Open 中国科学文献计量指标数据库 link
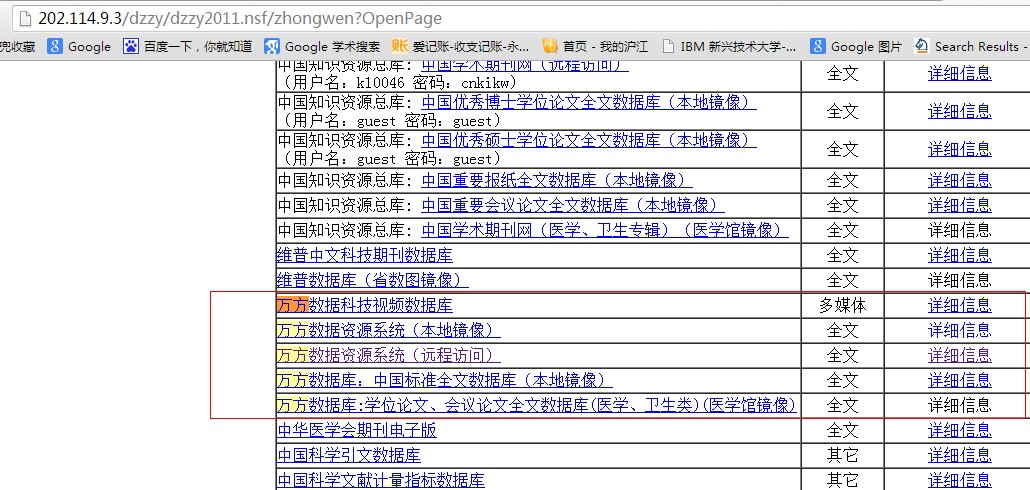The width and height of the screenshot is (1030, 490). tap(381, 481)
